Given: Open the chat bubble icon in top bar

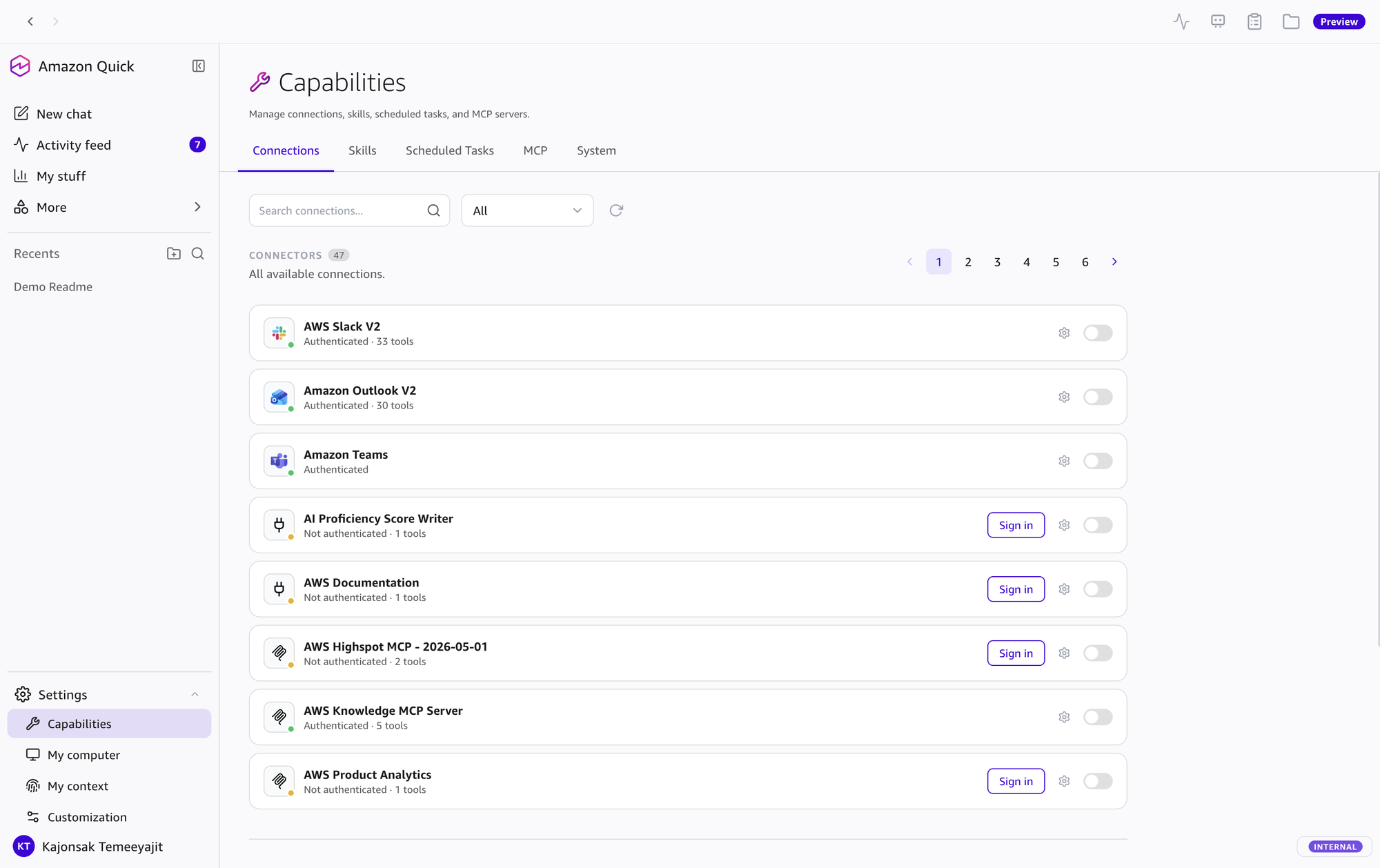Looking at the screenshot, I should (x=1218, y=22).
